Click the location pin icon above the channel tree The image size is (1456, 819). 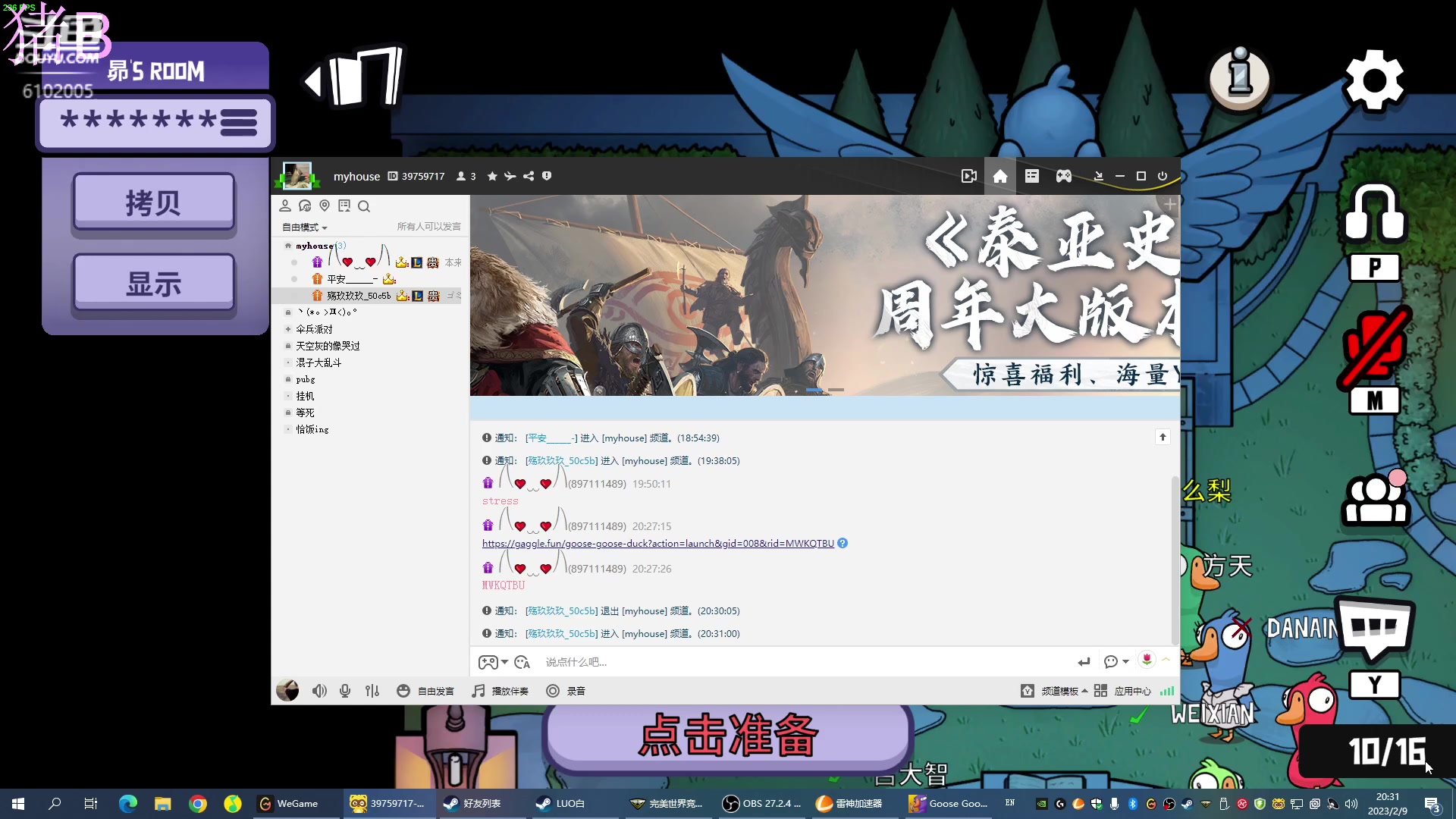(x=325, y=206)
